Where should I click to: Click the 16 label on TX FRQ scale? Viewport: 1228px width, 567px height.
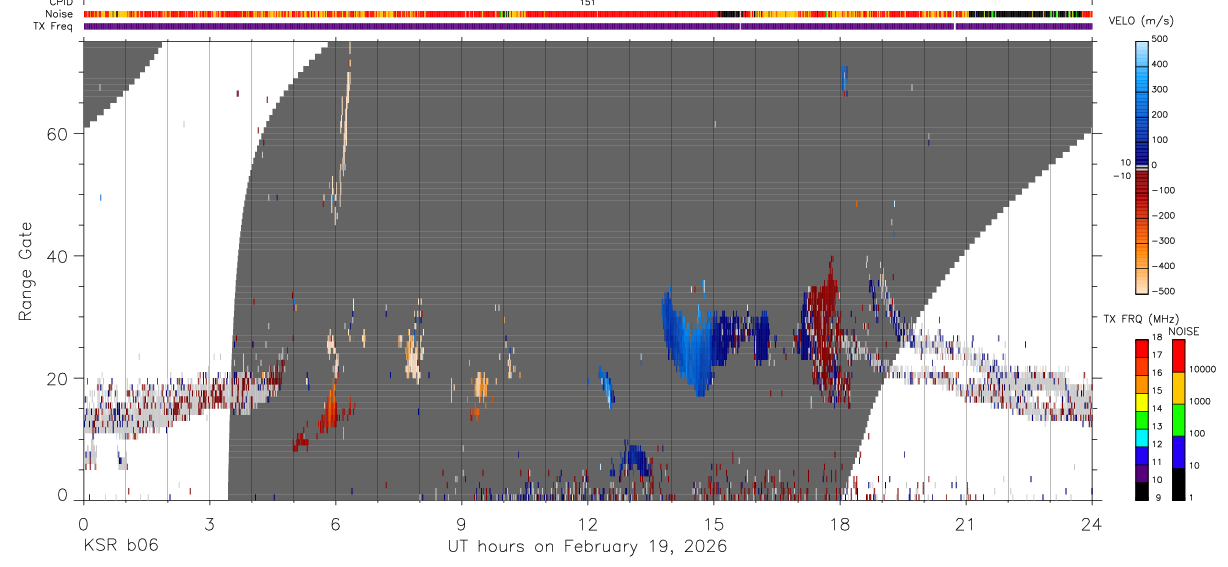(x=1159, y=375)
